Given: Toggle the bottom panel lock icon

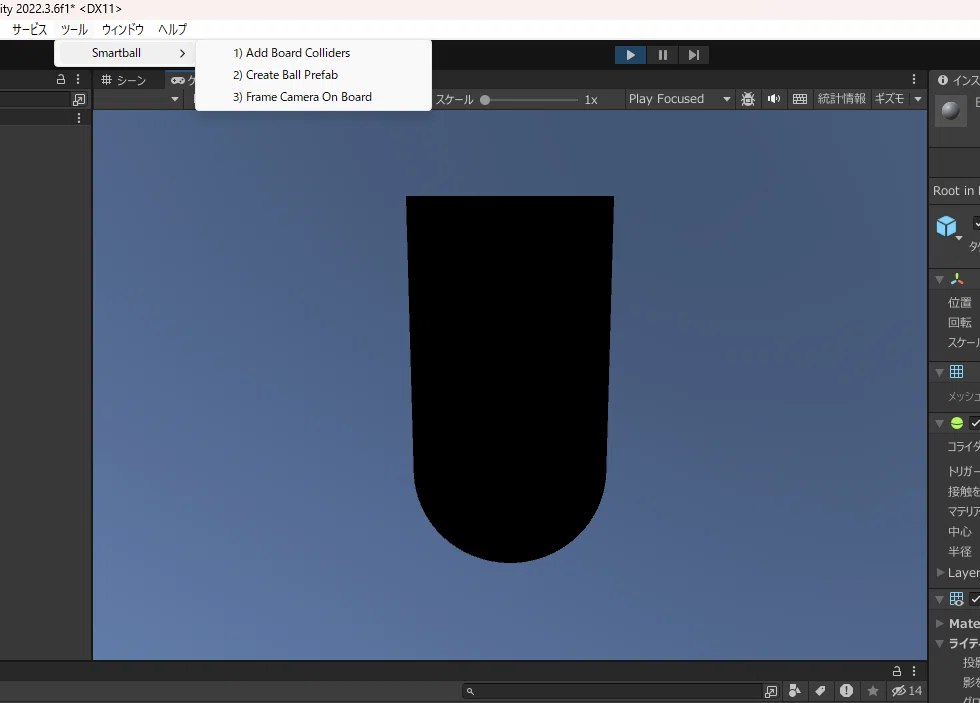Looking at the screenshot, I should pyautogui.click(x=896, y=671).
